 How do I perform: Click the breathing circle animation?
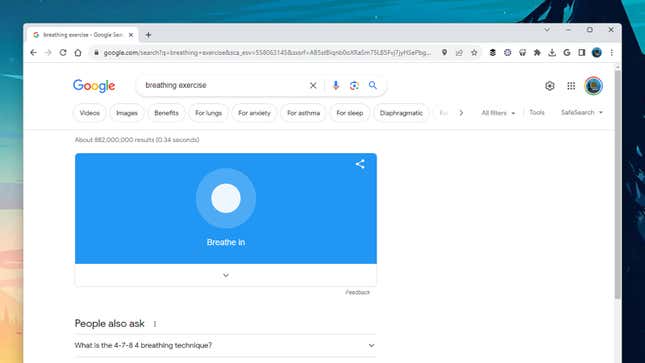point(226,198)
